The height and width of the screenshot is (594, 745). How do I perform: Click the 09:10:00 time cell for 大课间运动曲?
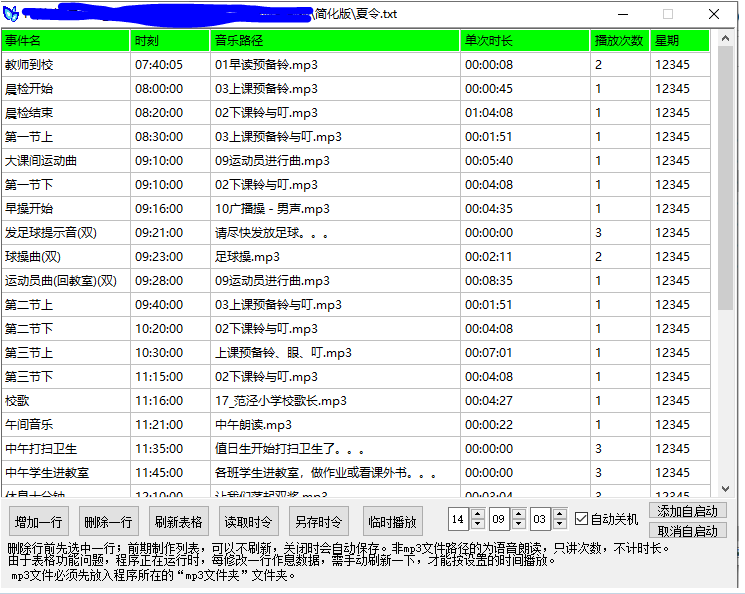click(x=170, y=161)
